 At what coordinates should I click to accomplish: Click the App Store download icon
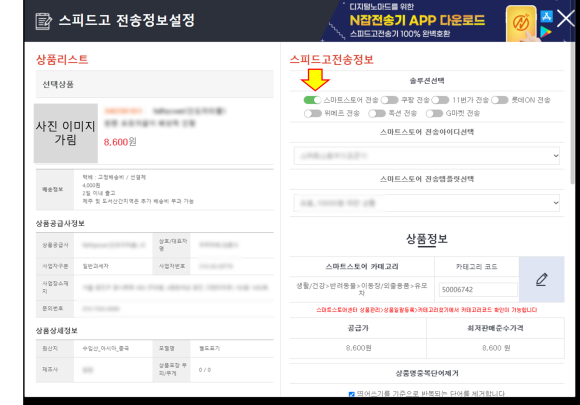click(x=547, y=16)
